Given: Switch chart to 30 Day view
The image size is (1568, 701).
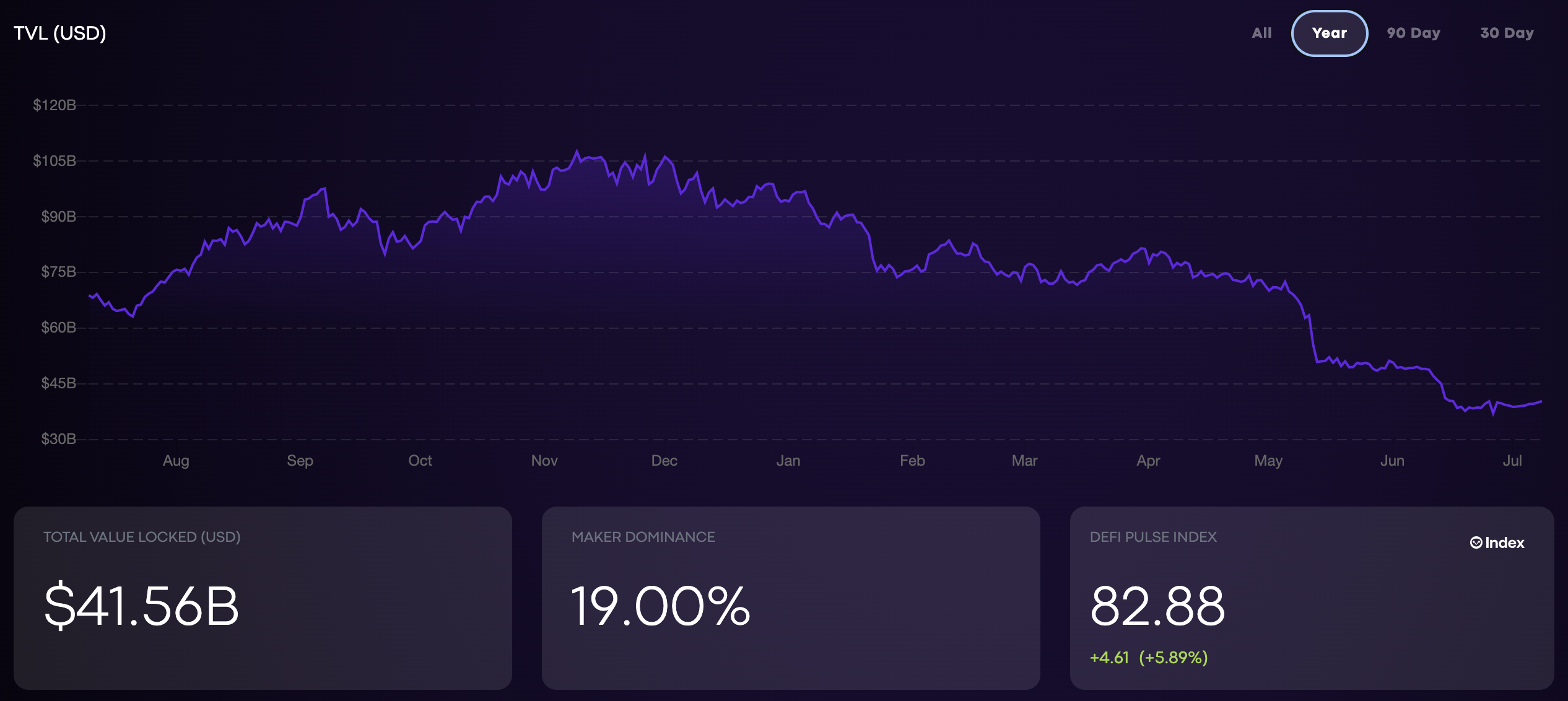Looking at the screenshot, I should [x=1507, y=33].
